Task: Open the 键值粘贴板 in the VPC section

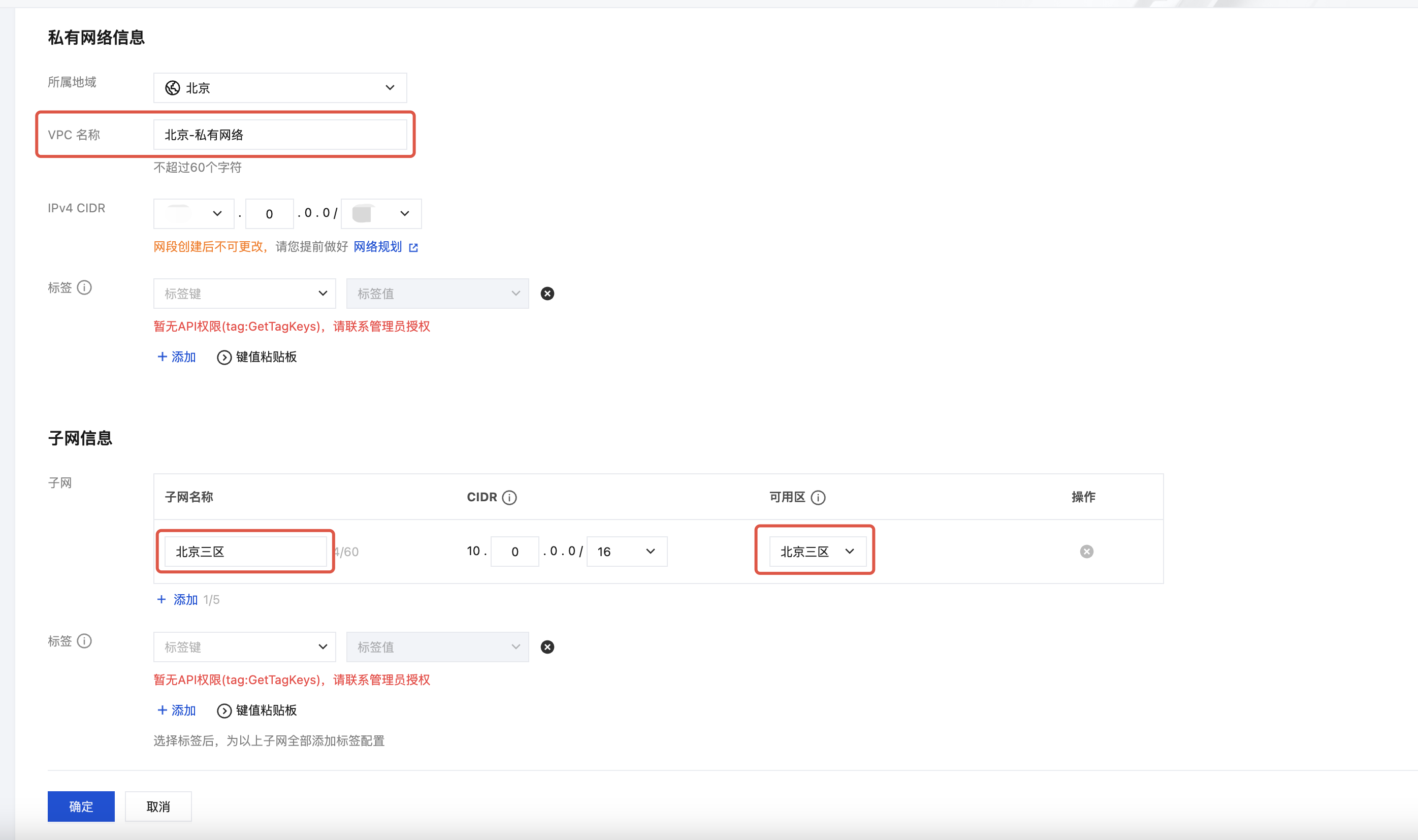Action: [257, 357]
